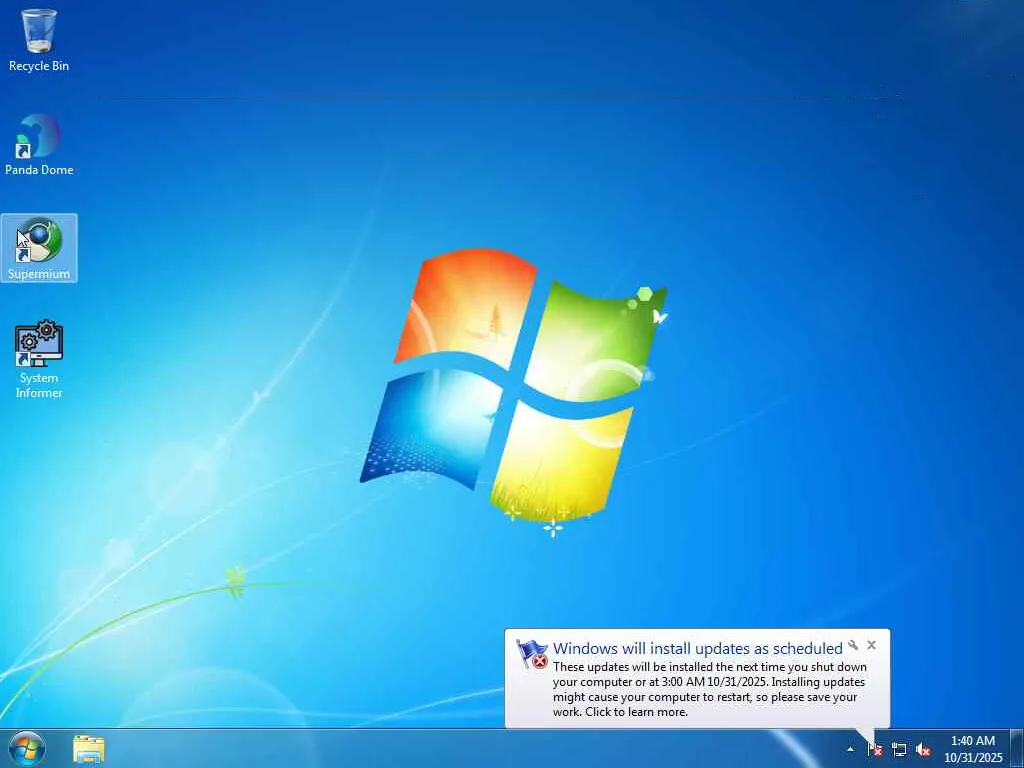
Task: Open Windows Explorer from the taskbar
Action: coord(89,749)
